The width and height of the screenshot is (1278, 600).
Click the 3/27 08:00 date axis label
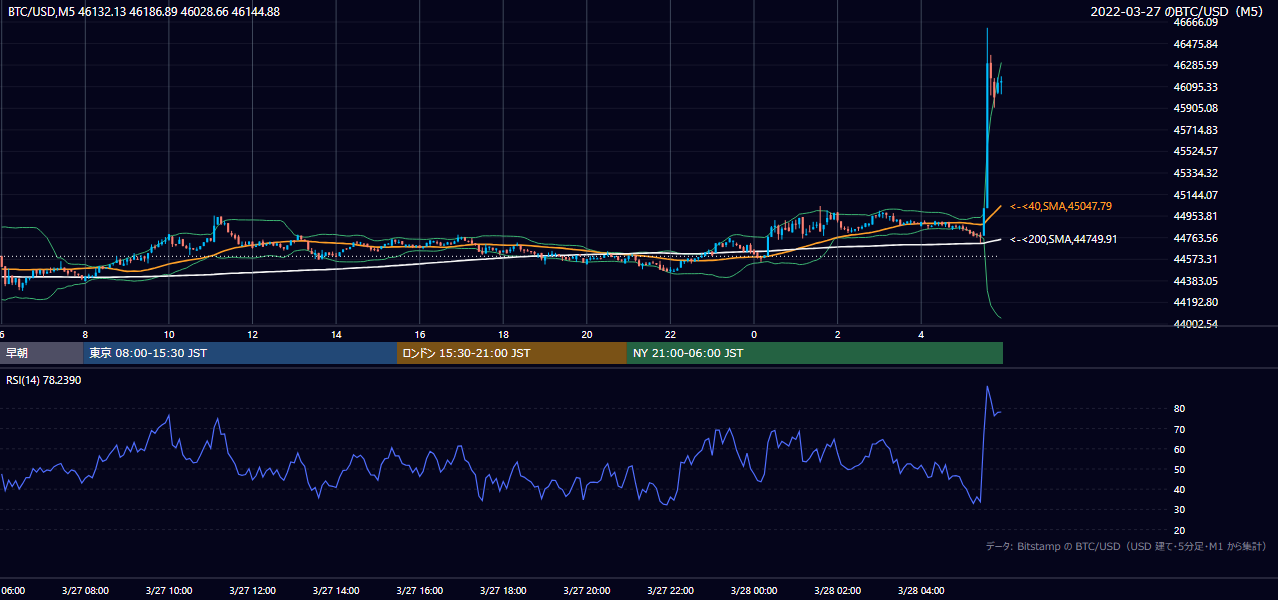85,591
